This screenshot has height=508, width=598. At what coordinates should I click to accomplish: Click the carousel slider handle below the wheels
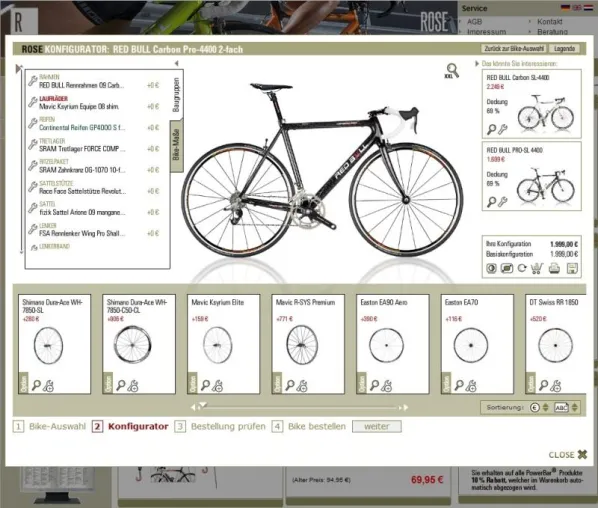(203, 405)
